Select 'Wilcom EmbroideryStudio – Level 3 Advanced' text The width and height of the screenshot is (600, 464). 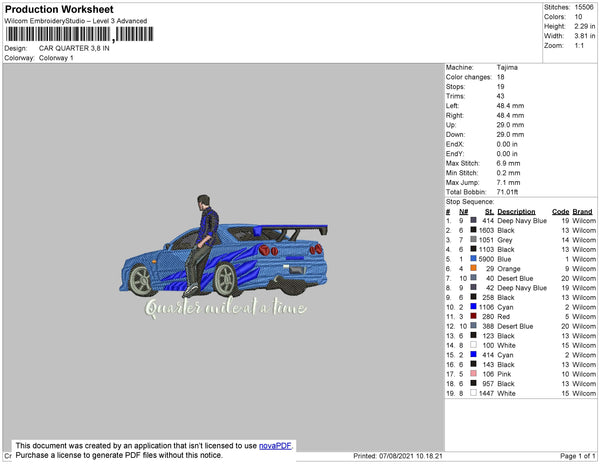[76, 21]
